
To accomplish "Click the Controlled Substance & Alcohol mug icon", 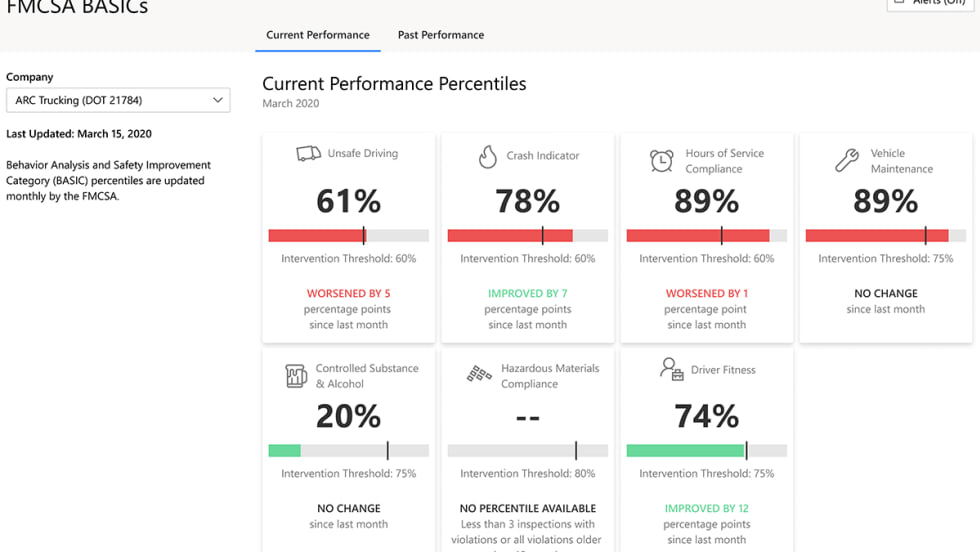I will coord(296,375).
